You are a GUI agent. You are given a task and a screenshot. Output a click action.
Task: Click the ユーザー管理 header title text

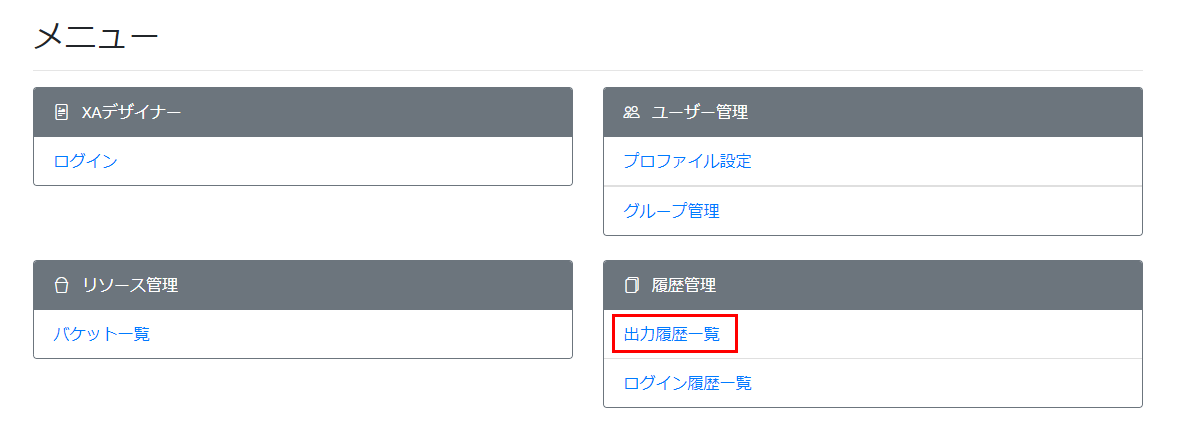point(699,112)
